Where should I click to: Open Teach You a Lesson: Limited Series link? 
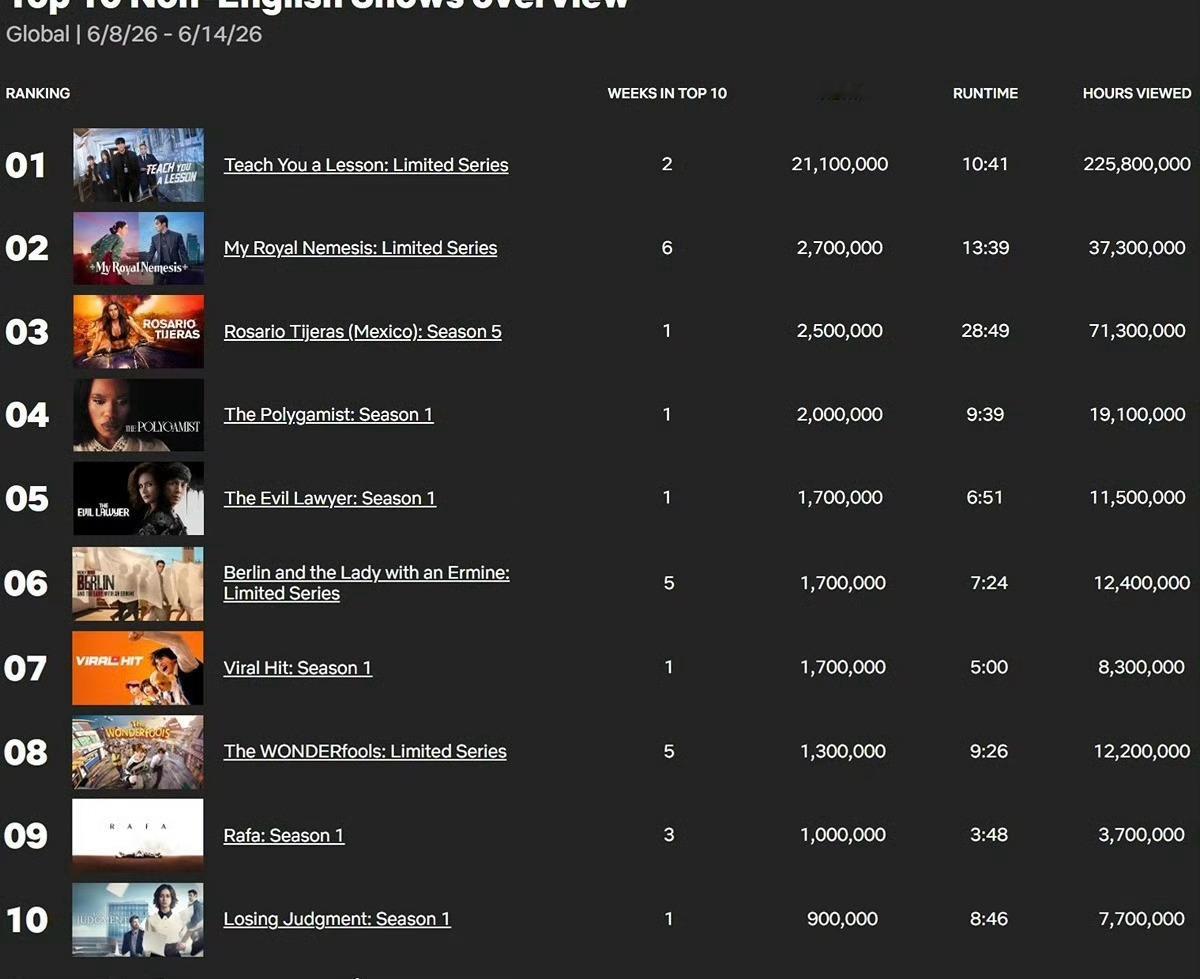pos(366,165)
